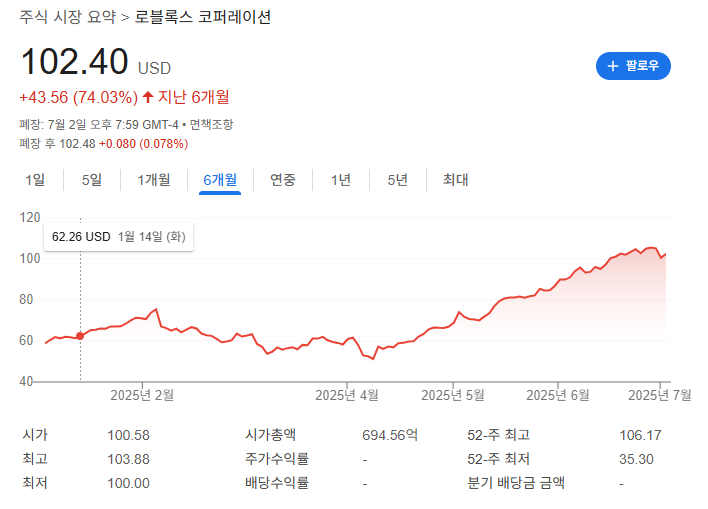The height and width of the screenshot is (509, 708).
Task: Click the 최고 value 103.88
Action: pos(128,459)
